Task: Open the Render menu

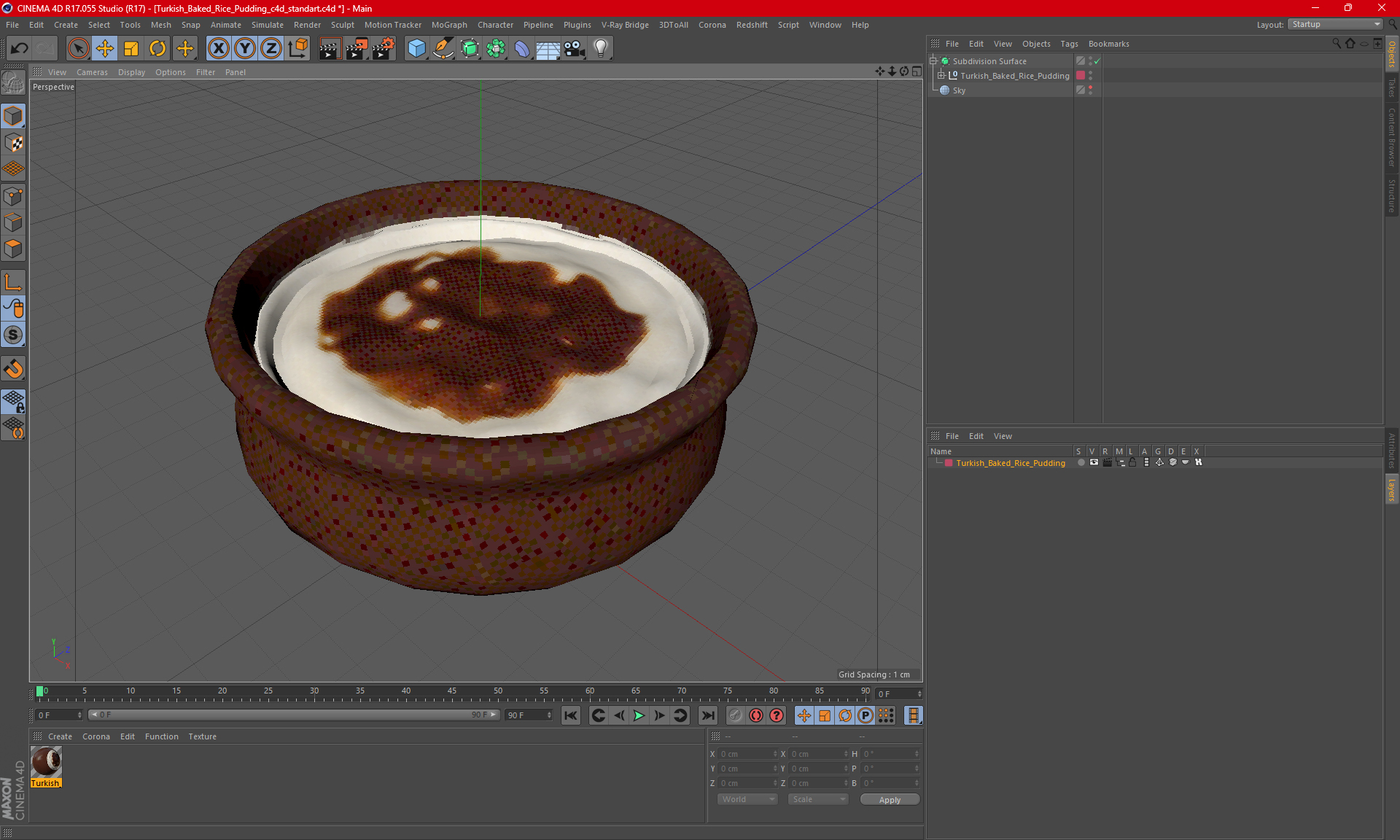Action: point(307,25)
